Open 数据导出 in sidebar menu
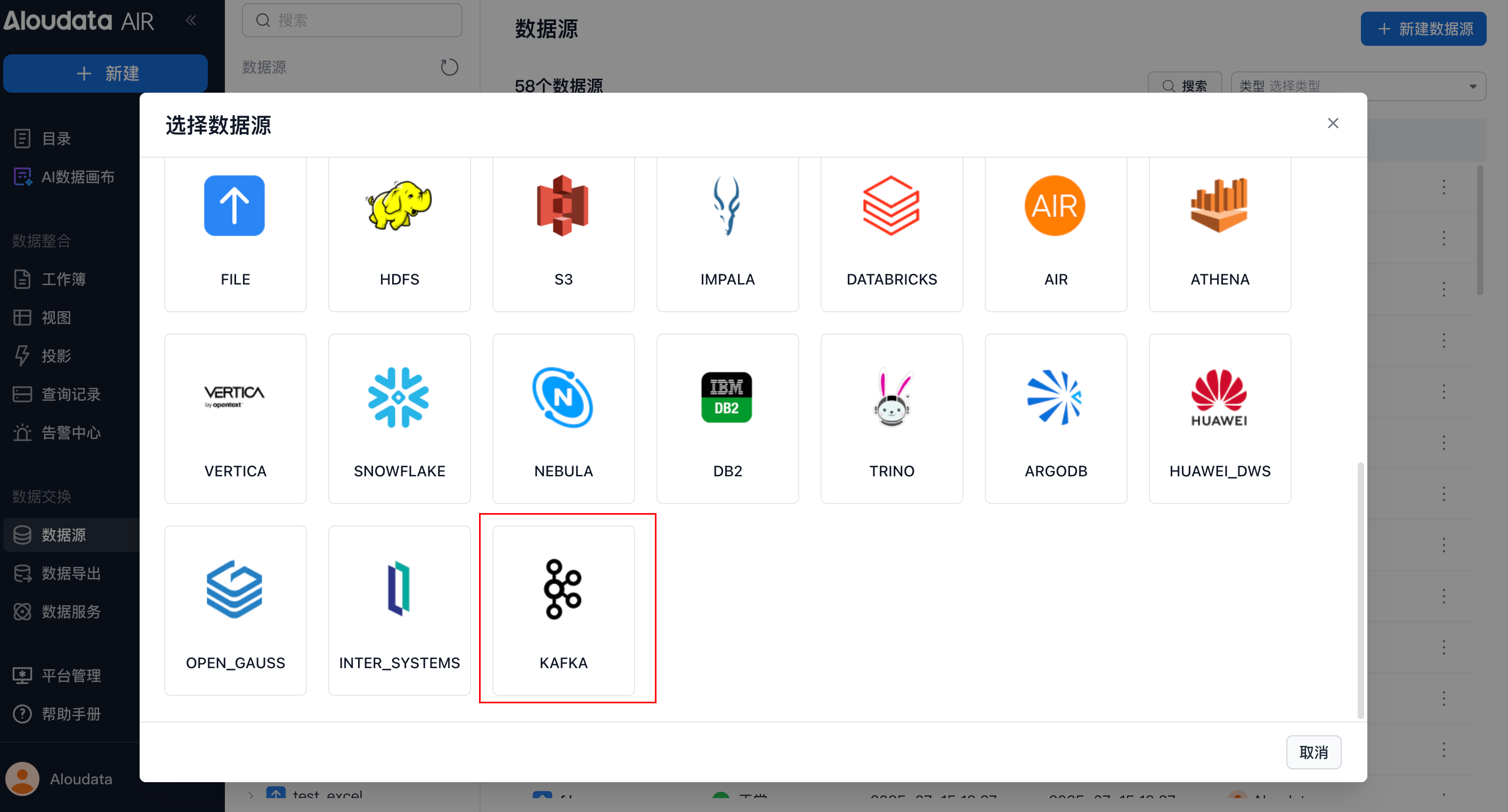The width and height of the screenshot is (1508, 812). pyautogui.click(x=71, y=573)
